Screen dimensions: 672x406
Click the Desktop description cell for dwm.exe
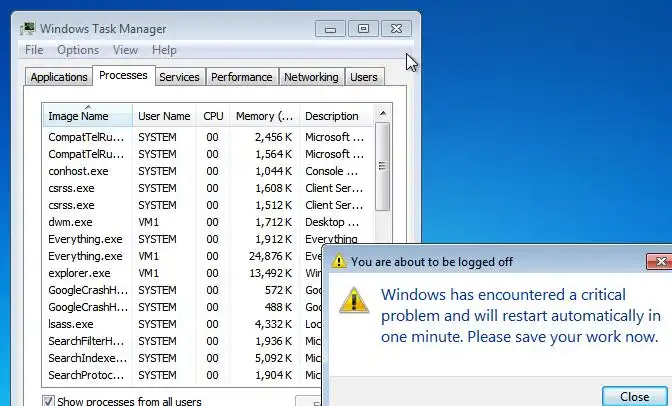tap(332, 222)
